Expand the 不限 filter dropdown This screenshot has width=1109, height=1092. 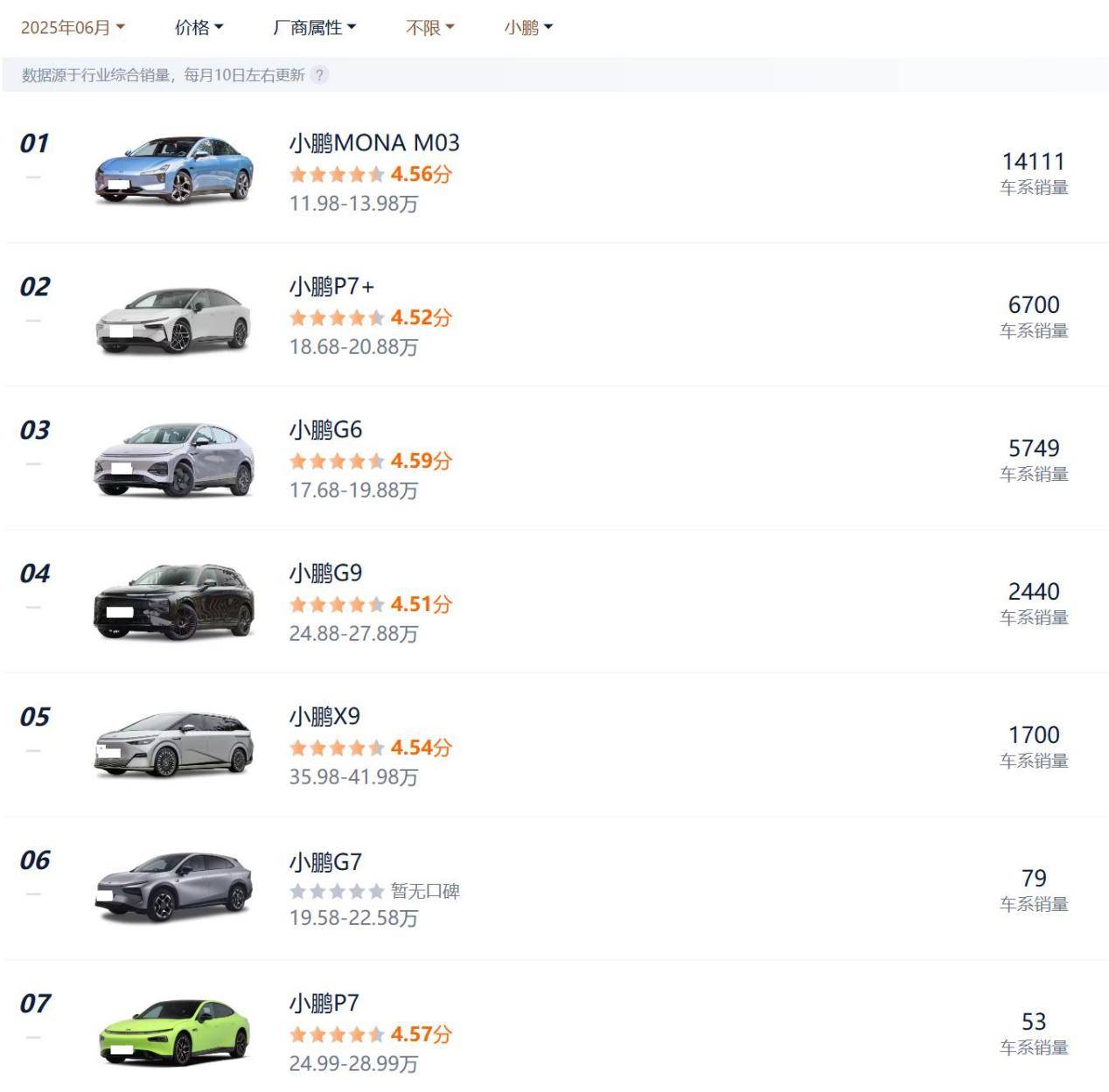[x=429, y=28]
